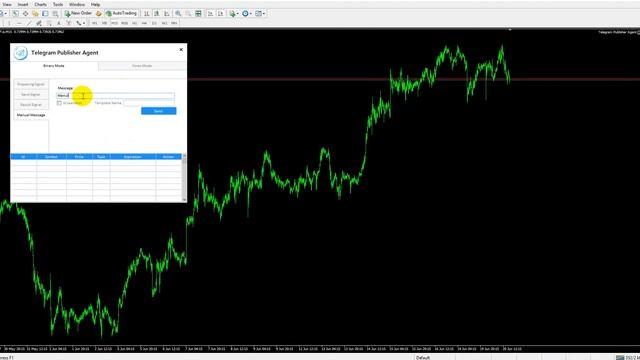640x360 pixels.
Task: Zoom out of the chart
Action: (x=188, y=13)
